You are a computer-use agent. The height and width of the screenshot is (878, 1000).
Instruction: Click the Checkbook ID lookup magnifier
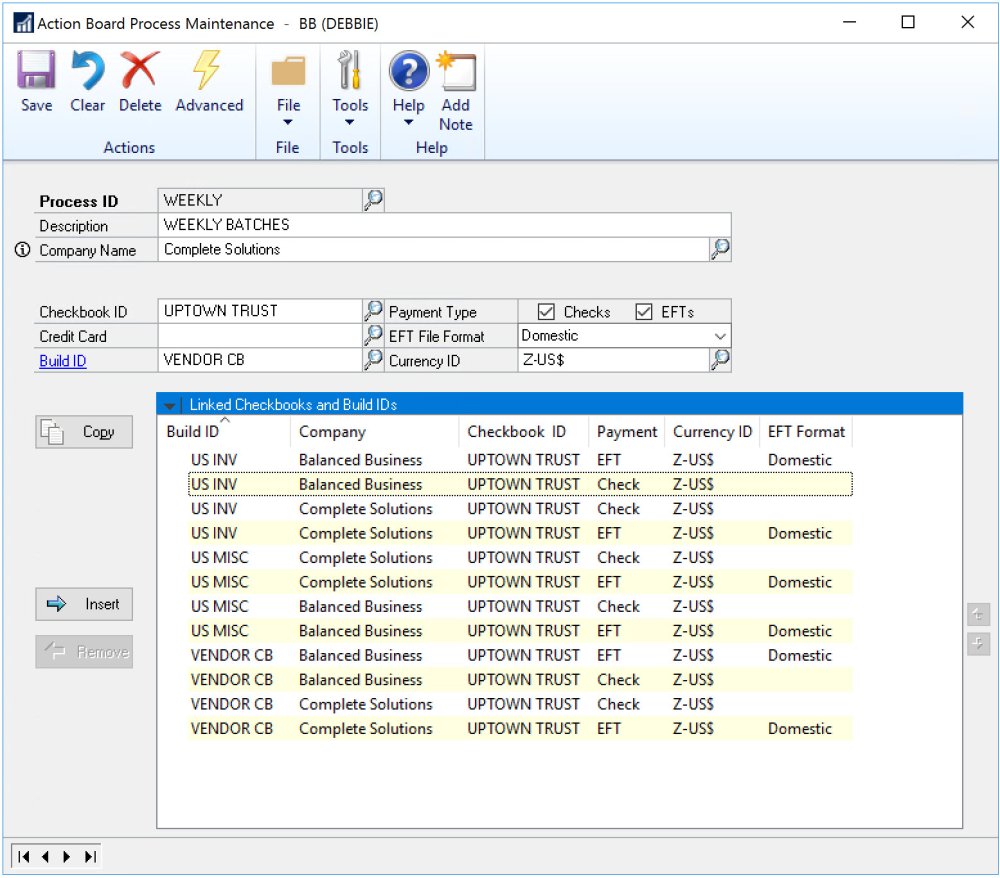click(x=373, y=311)
